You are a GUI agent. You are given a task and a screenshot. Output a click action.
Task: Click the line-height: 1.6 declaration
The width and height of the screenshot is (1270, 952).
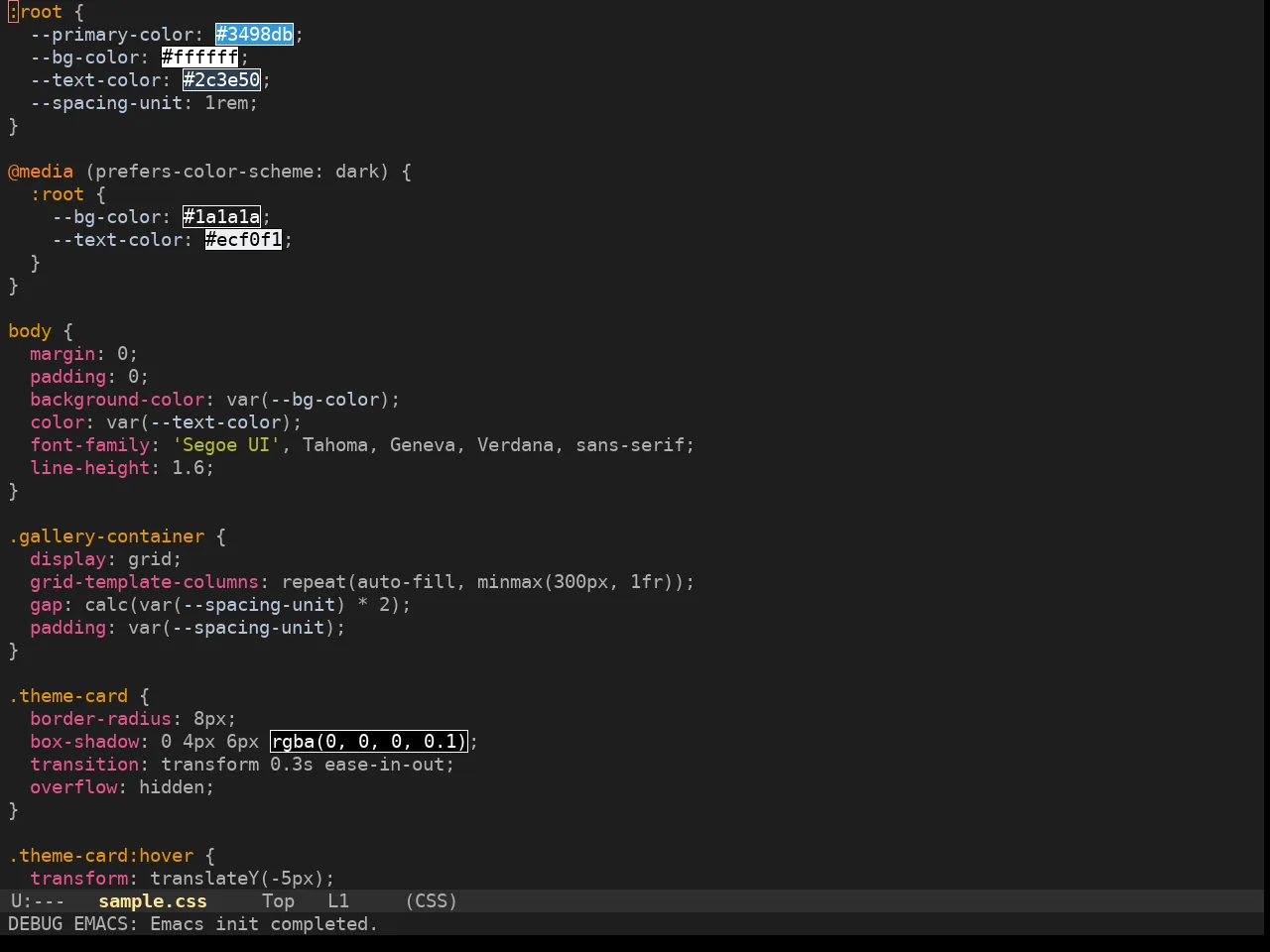tap(122, 468)
